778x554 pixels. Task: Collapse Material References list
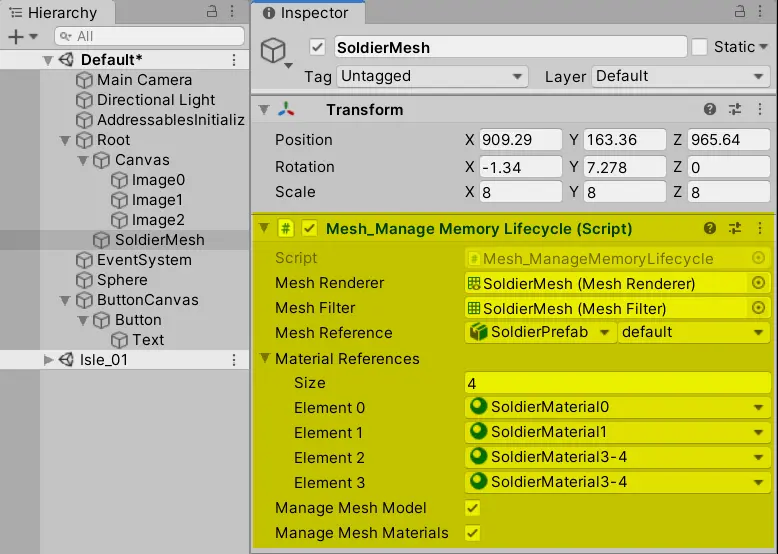click(x=265, y=358)
